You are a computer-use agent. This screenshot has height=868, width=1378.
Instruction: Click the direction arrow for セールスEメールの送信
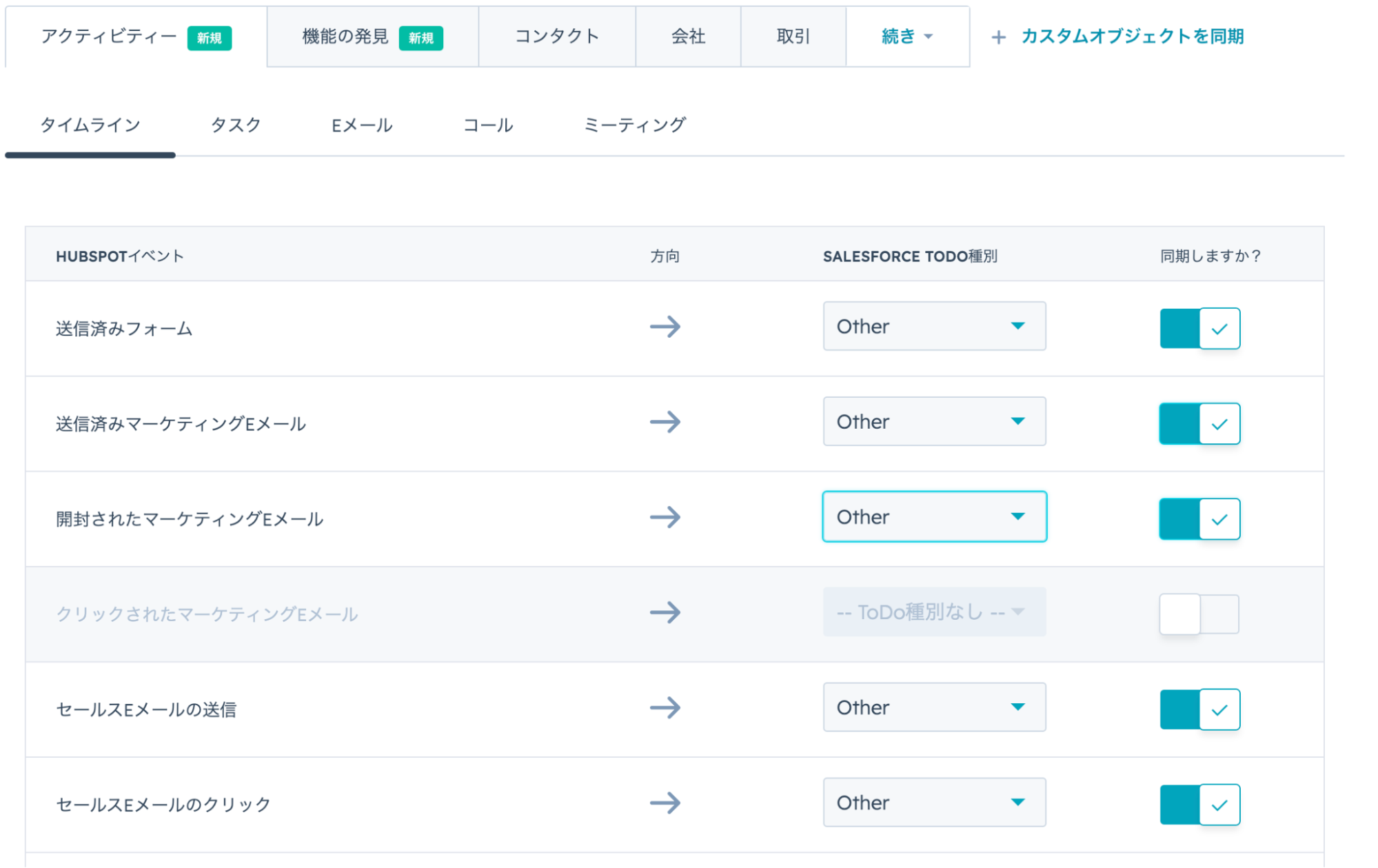click(665, 707)
